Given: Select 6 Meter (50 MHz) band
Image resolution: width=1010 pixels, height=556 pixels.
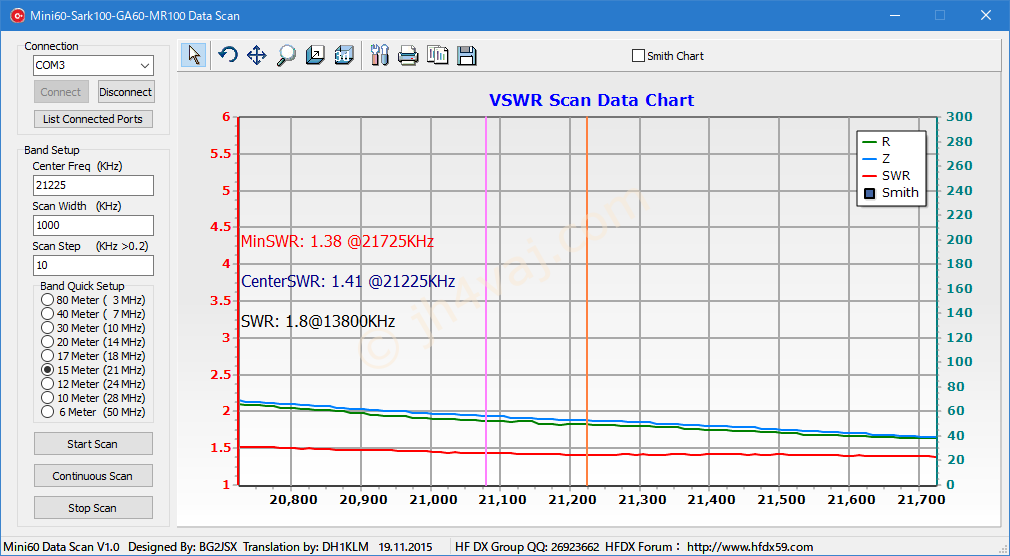Looking at the screenshot, I should (93, 412).
